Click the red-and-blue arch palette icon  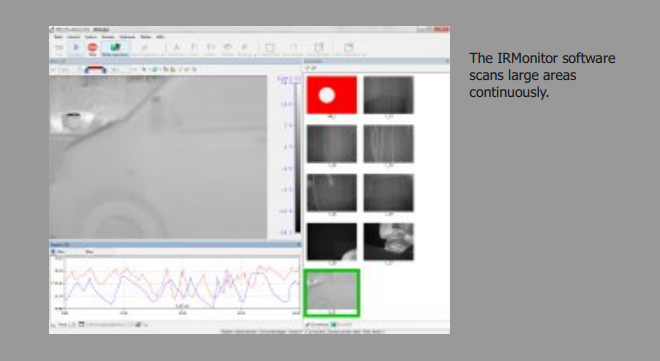pos(95,70)
